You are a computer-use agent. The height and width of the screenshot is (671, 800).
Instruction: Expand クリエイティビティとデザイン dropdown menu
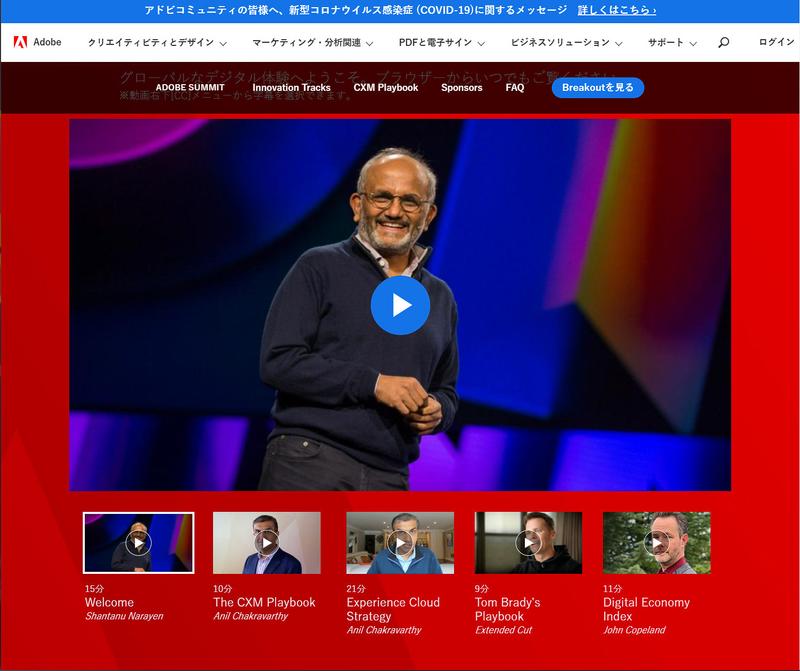(x=157, y=43)
